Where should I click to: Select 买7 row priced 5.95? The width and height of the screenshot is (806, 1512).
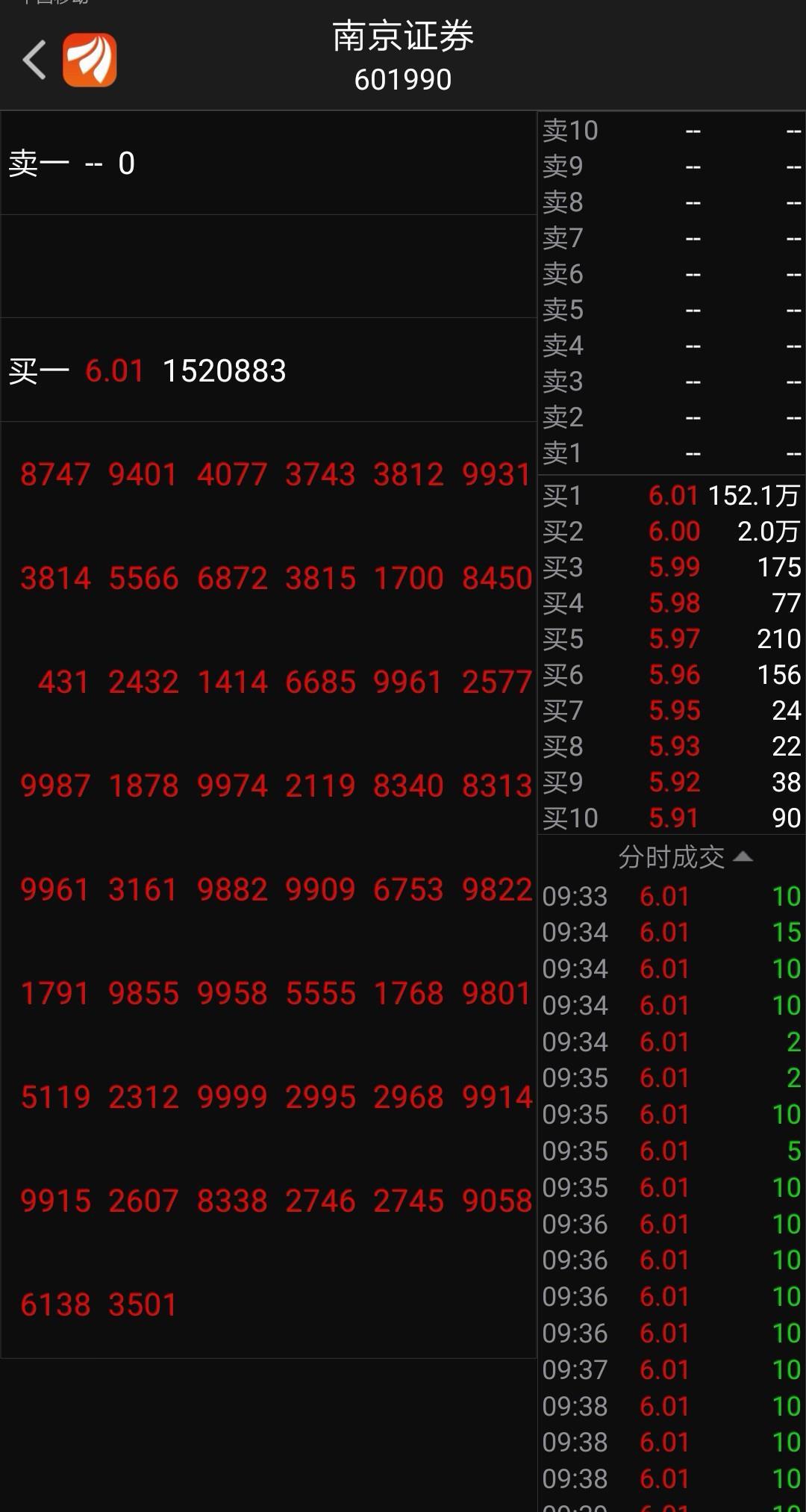[x=672, y=710]
